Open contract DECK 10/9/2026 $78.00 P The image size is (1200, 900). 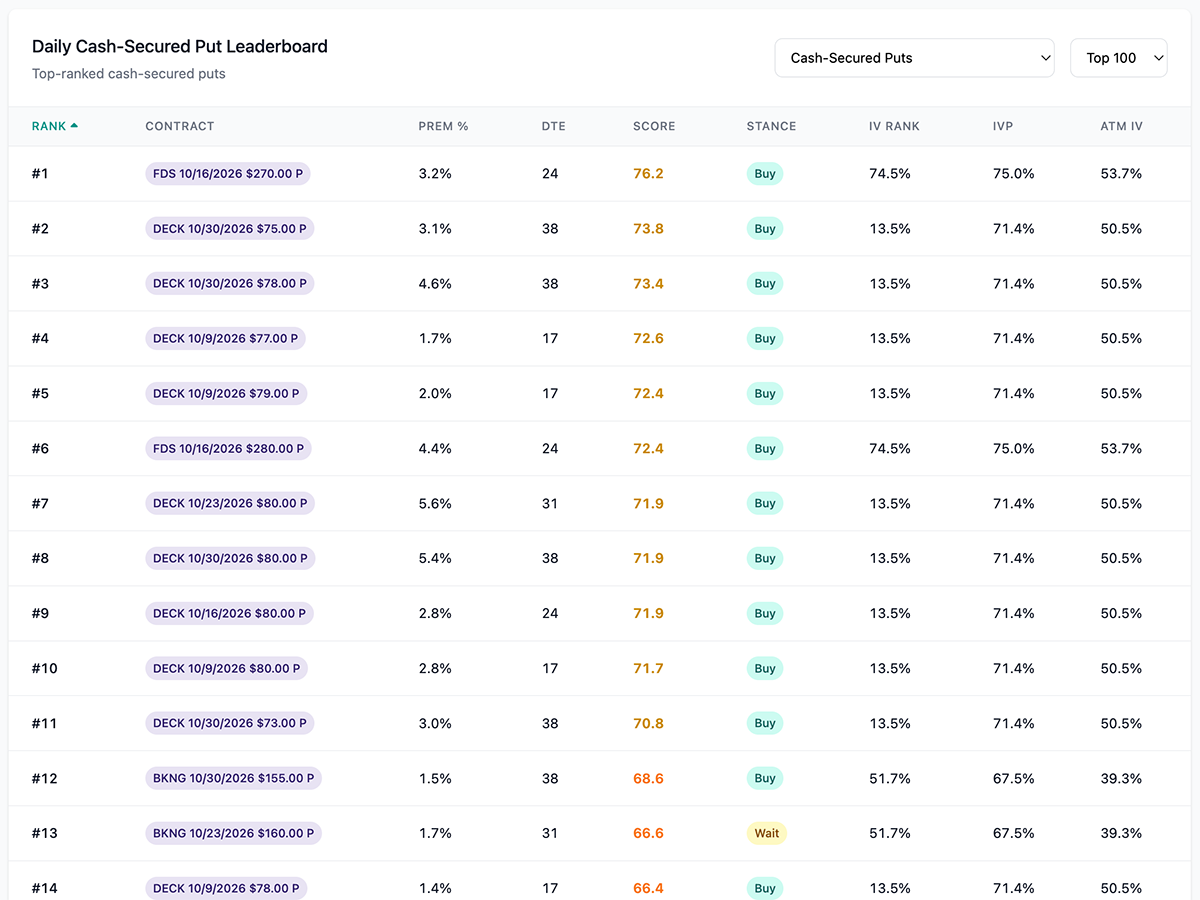(226, 888)
